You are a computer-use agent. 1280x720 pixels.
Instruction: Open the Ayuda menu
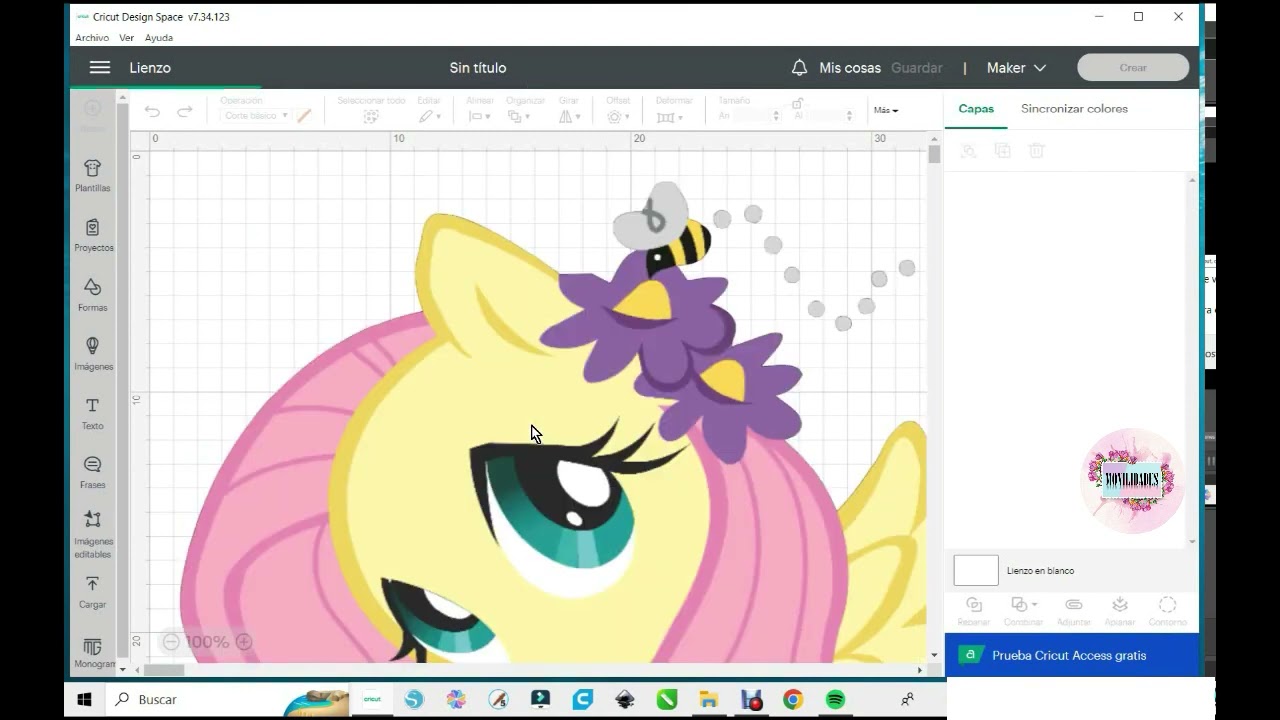point(159,38)
